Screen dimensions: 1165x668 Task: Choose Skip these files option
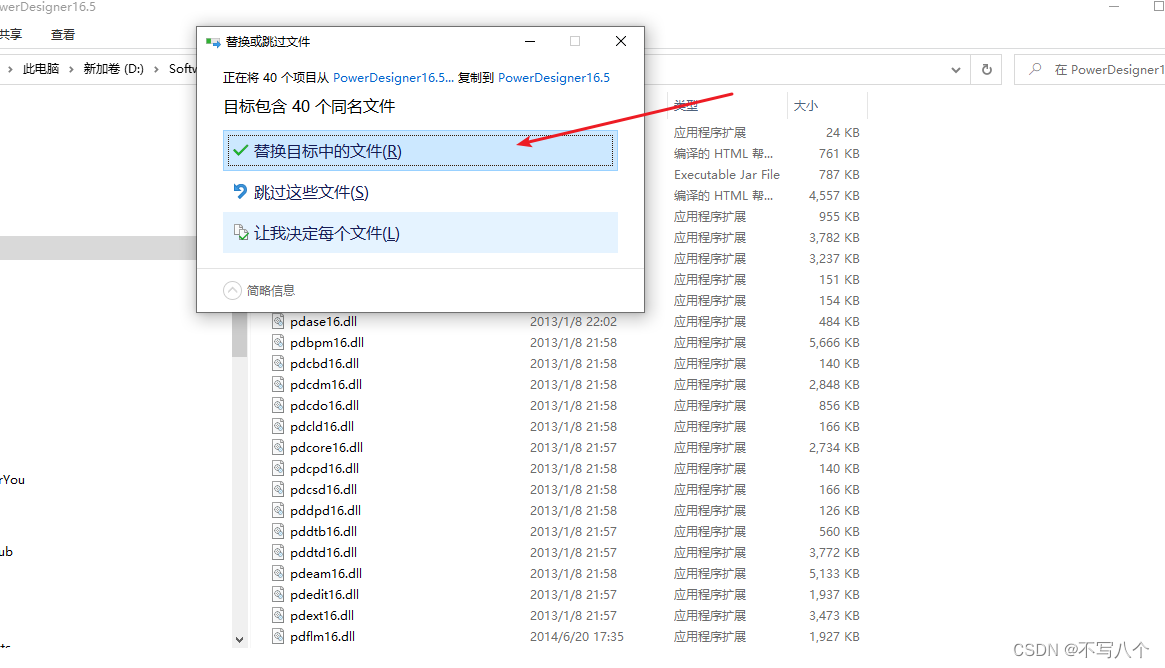pyautogui.click(x=420, y=192)
